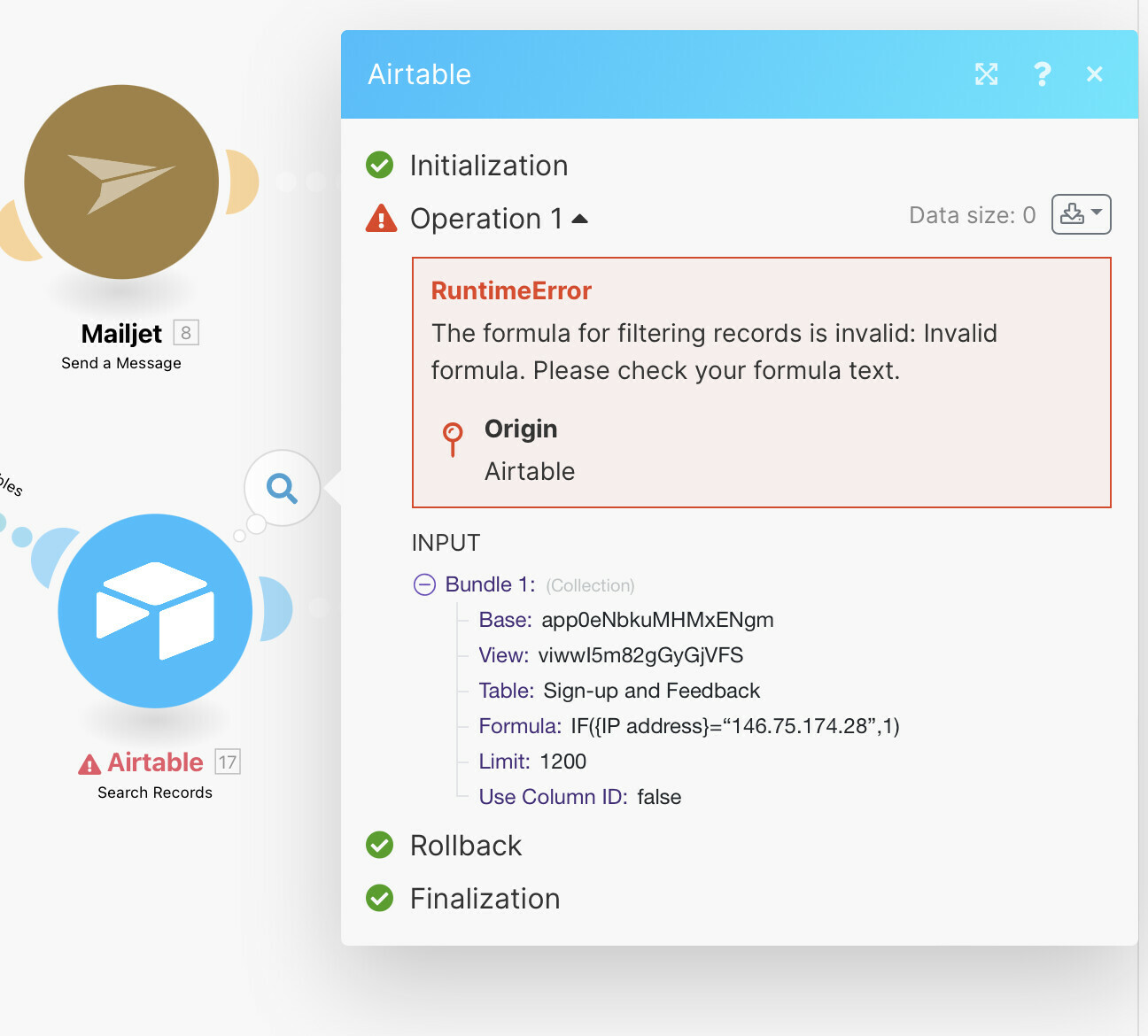This screenshot has width=1148, height=1036.
Task: Click the INPUT section heading
Action: 446,543
